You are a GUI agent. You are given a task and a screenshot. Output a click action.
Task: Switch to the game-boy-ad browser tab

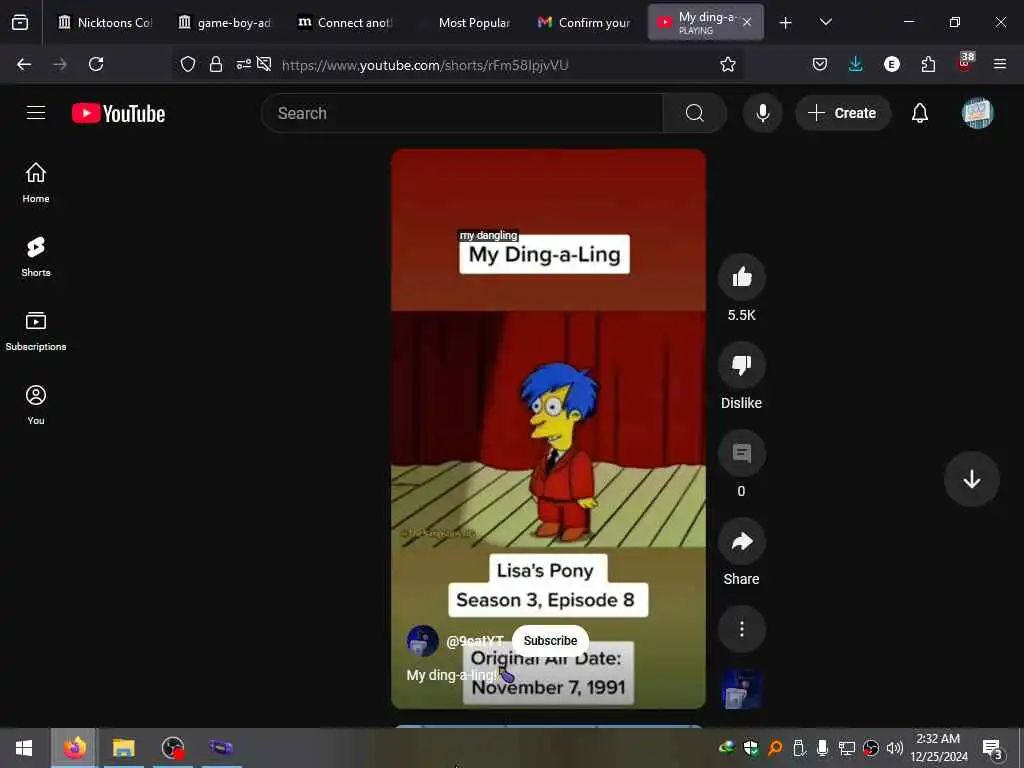pyautogui.click(x=225, y=22)
